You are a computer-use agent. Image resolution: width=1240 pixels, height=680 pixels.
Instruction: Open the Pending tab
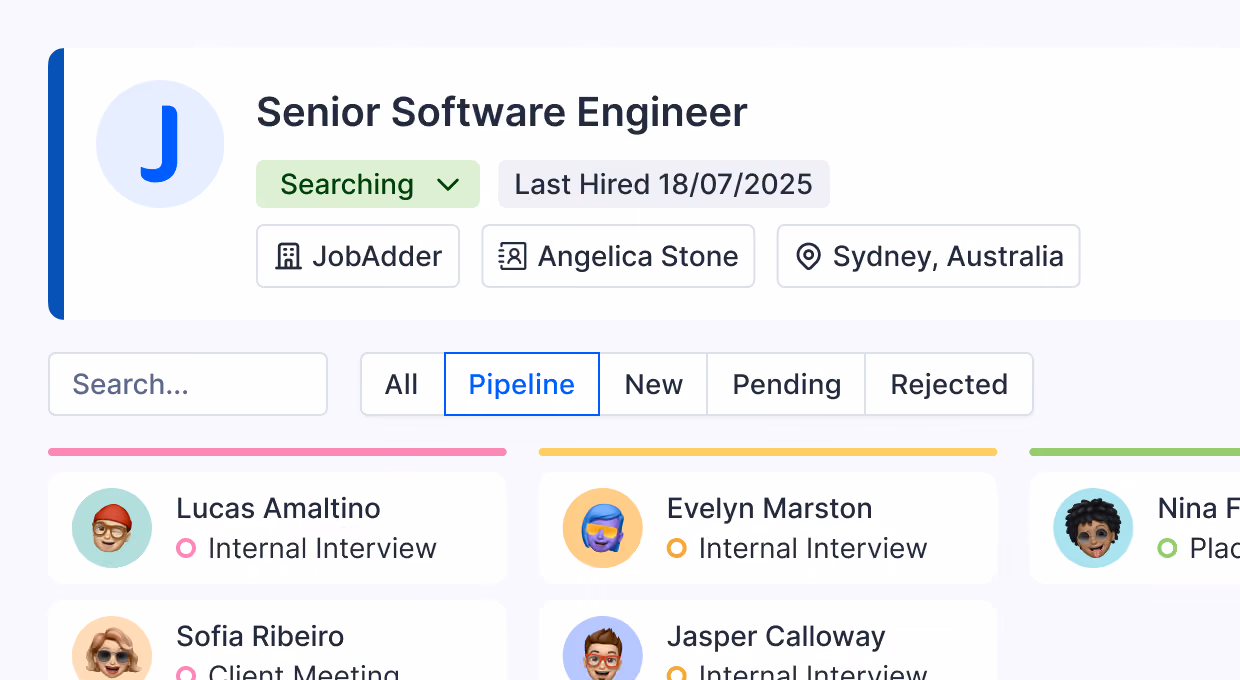pyautogui.click(x=786, y=384)
